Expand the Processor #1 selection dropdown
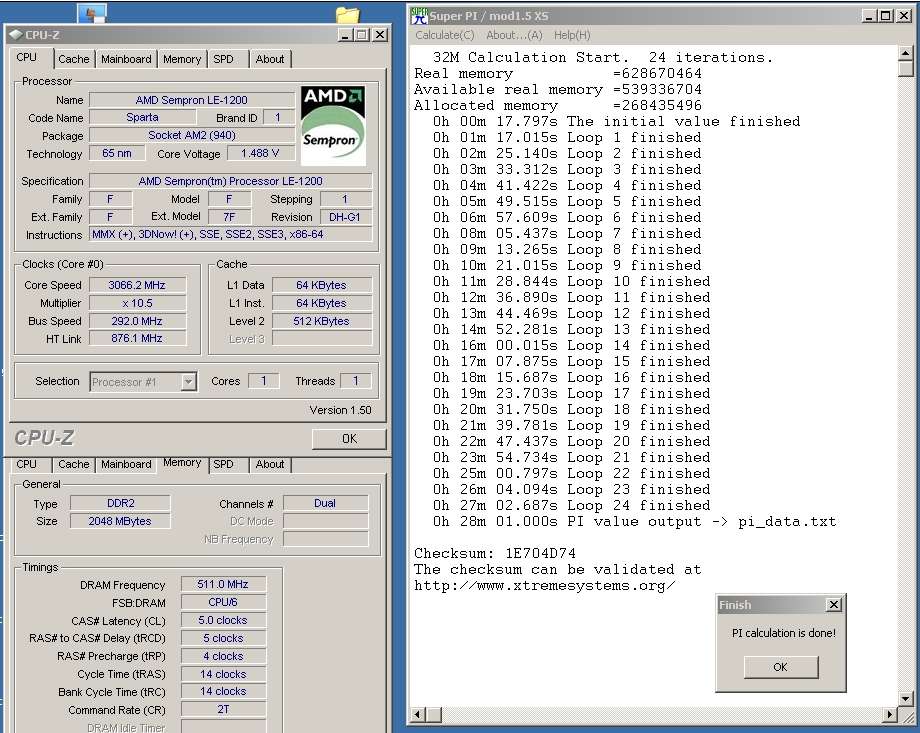The width and height of the screenshot is (920, 733). click(188, 382)
